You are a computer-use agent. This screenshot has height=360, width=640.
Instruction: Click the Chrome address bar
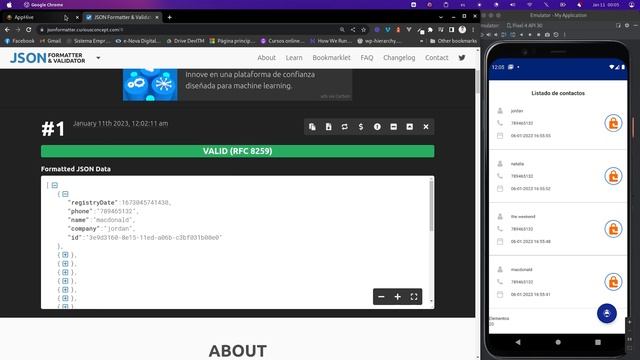coord(188,29)
